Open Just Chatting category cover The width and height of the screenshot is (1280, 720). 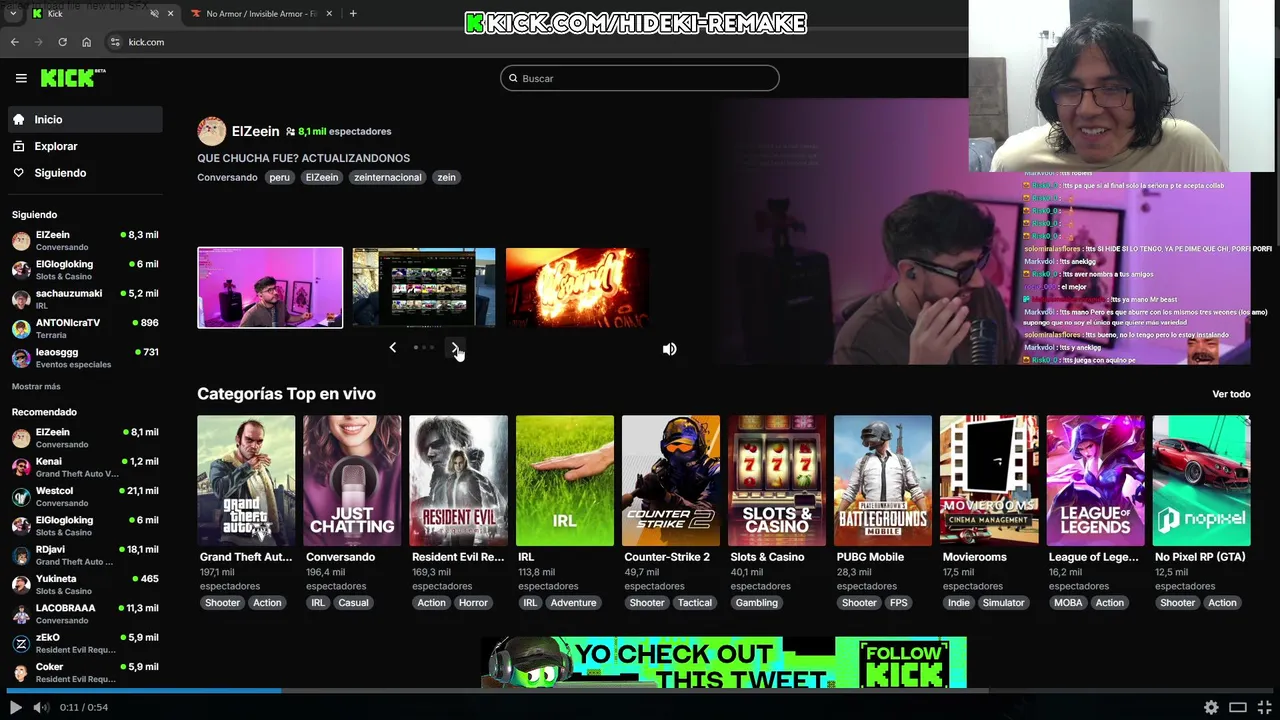pos(352,481)
